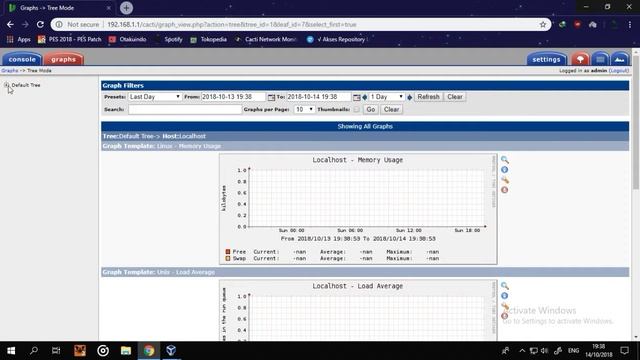
Task: Open the From date calendar picker icon
Action: click(271, 97)
